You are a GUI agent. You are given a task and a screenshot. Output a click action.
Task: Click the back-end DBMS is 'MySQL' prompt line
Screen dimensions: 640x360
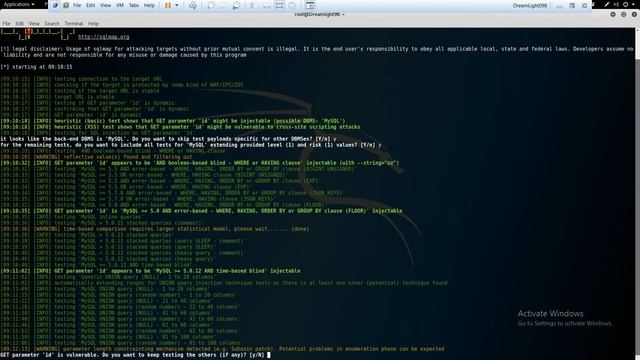[168, 139]
